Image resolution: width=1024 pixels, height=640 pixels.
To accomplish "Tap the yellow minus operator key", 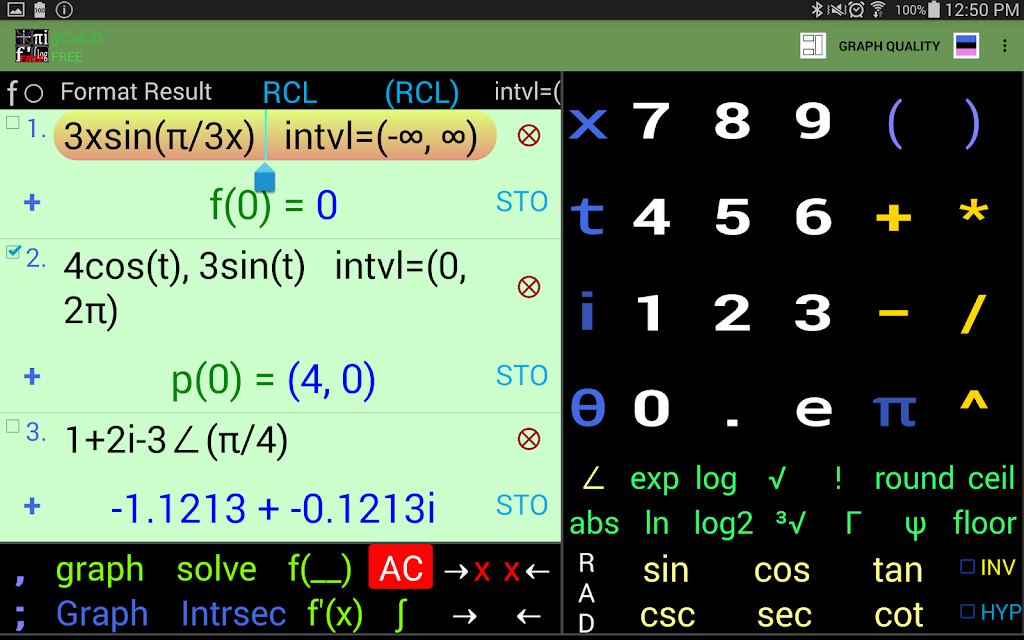I will (x=893, y=313).
